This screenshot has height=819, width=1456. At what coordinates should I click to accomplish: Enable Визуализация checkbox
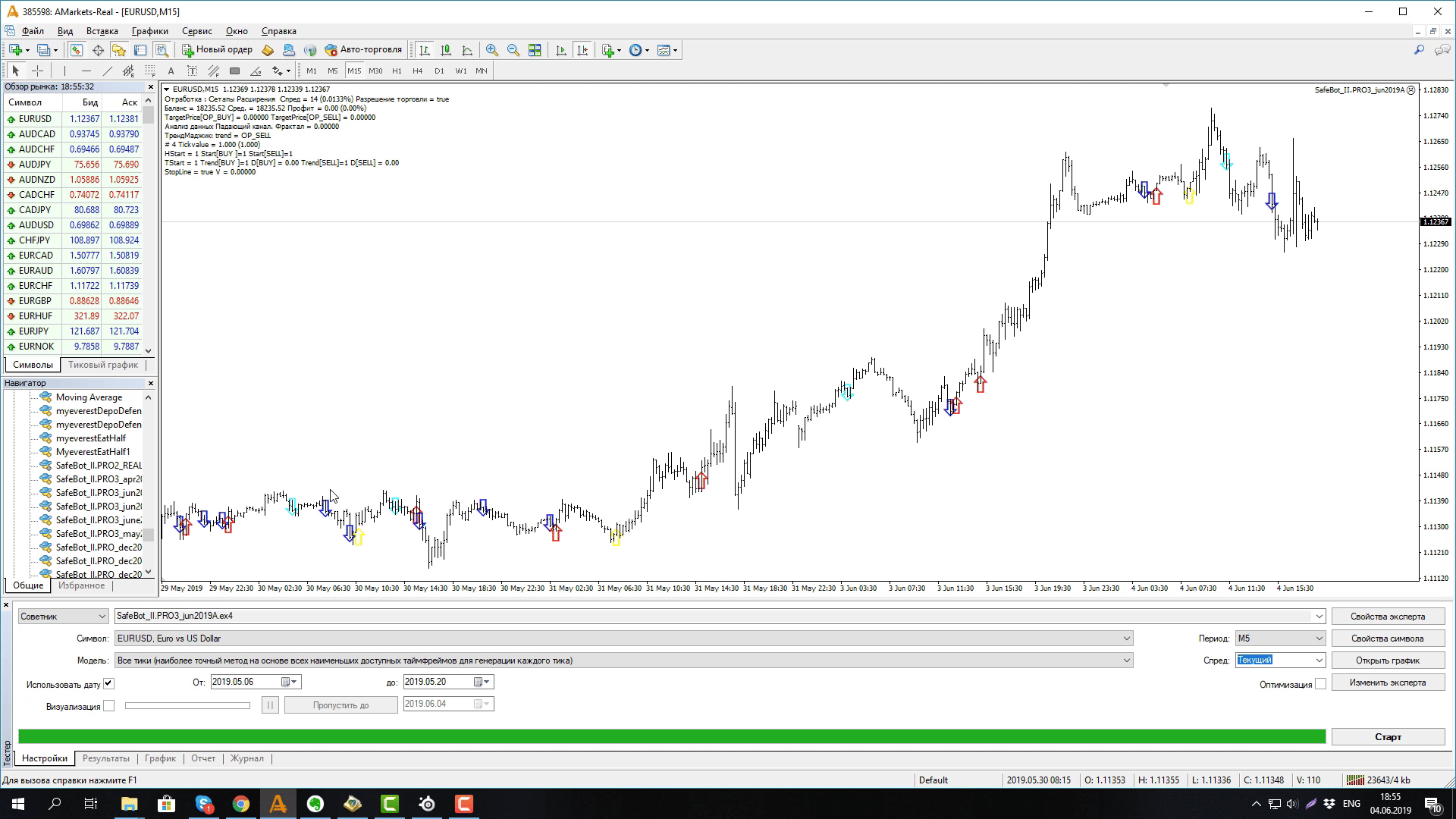[x=109, y=706]
